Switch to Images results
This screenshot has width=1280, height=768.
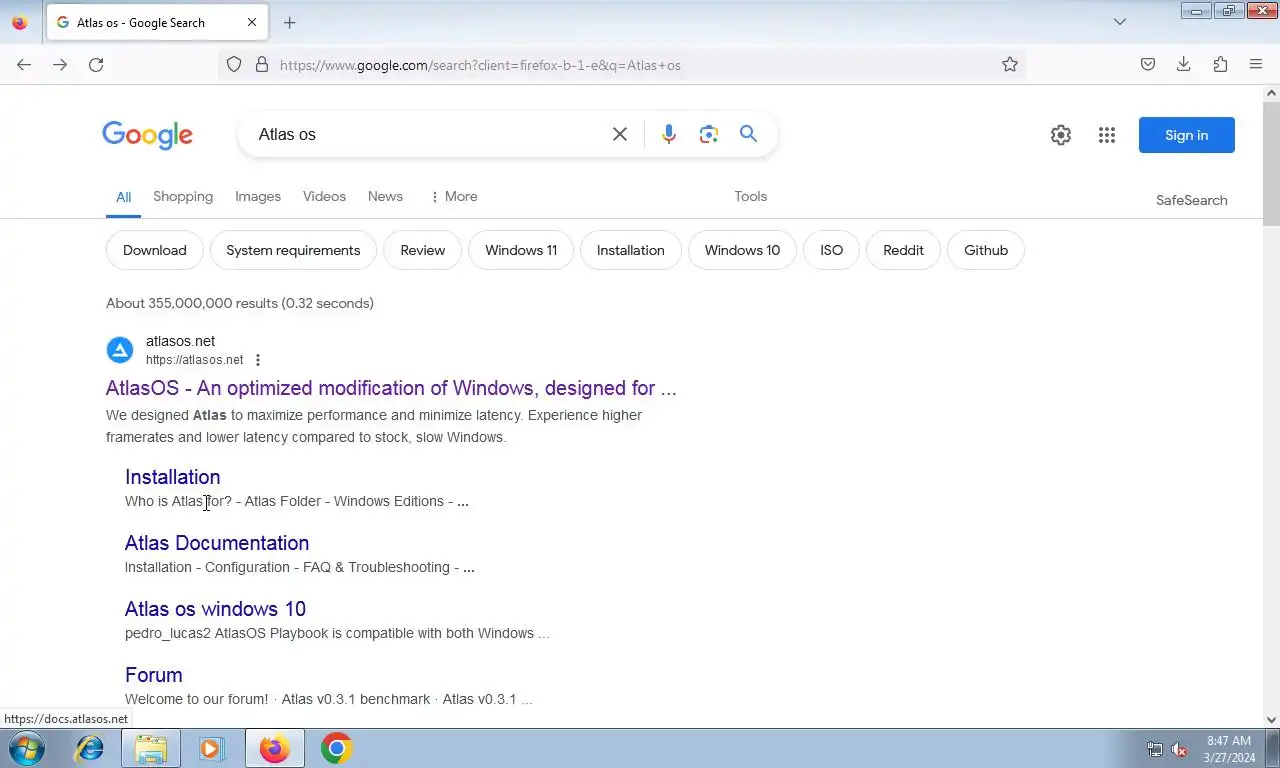258,196
